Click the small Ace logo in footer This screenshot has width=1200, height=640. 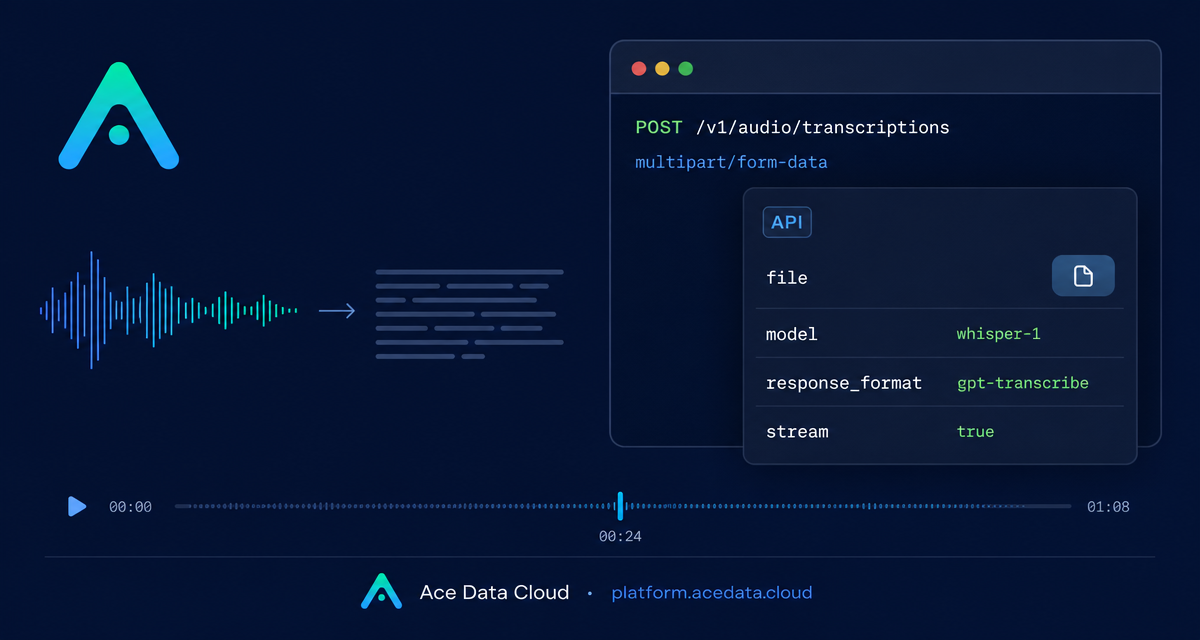[381, 591]
